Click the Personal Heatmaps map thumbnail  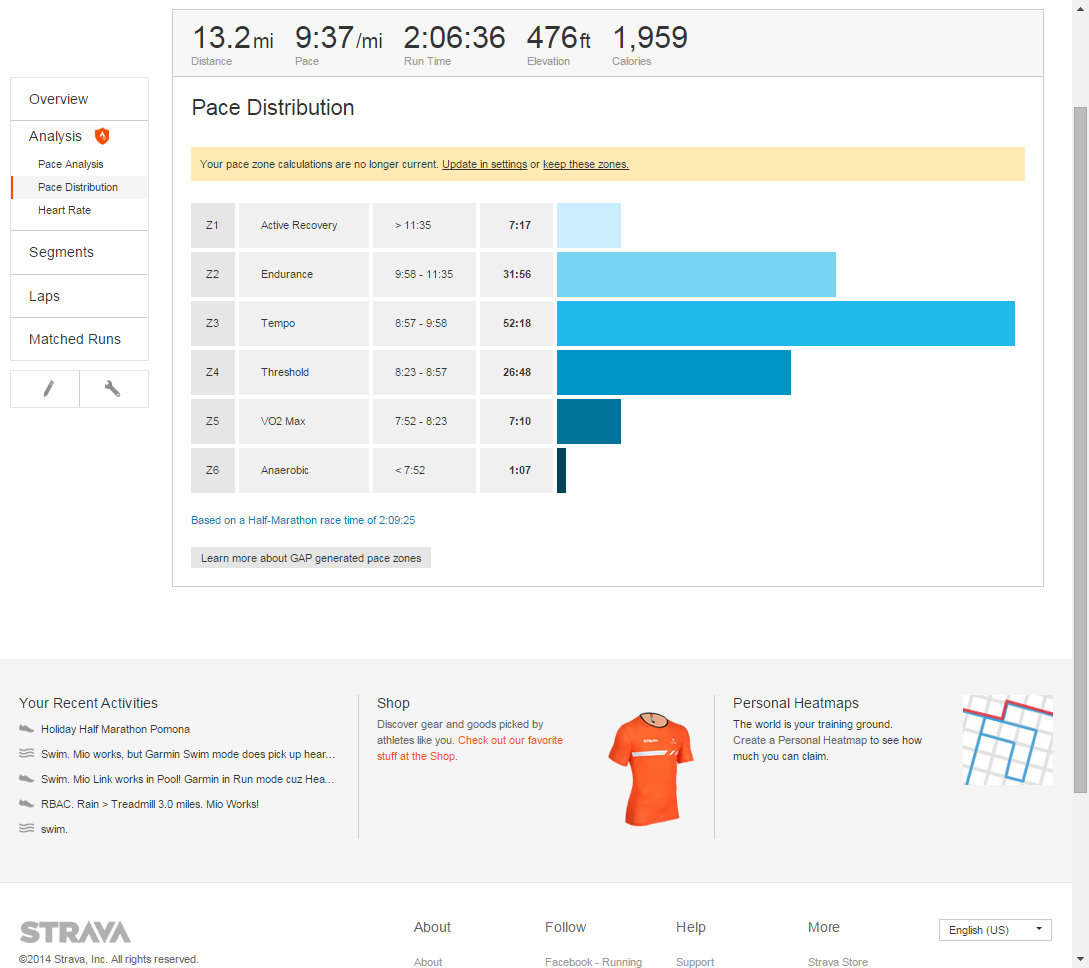pos(1007,740)
